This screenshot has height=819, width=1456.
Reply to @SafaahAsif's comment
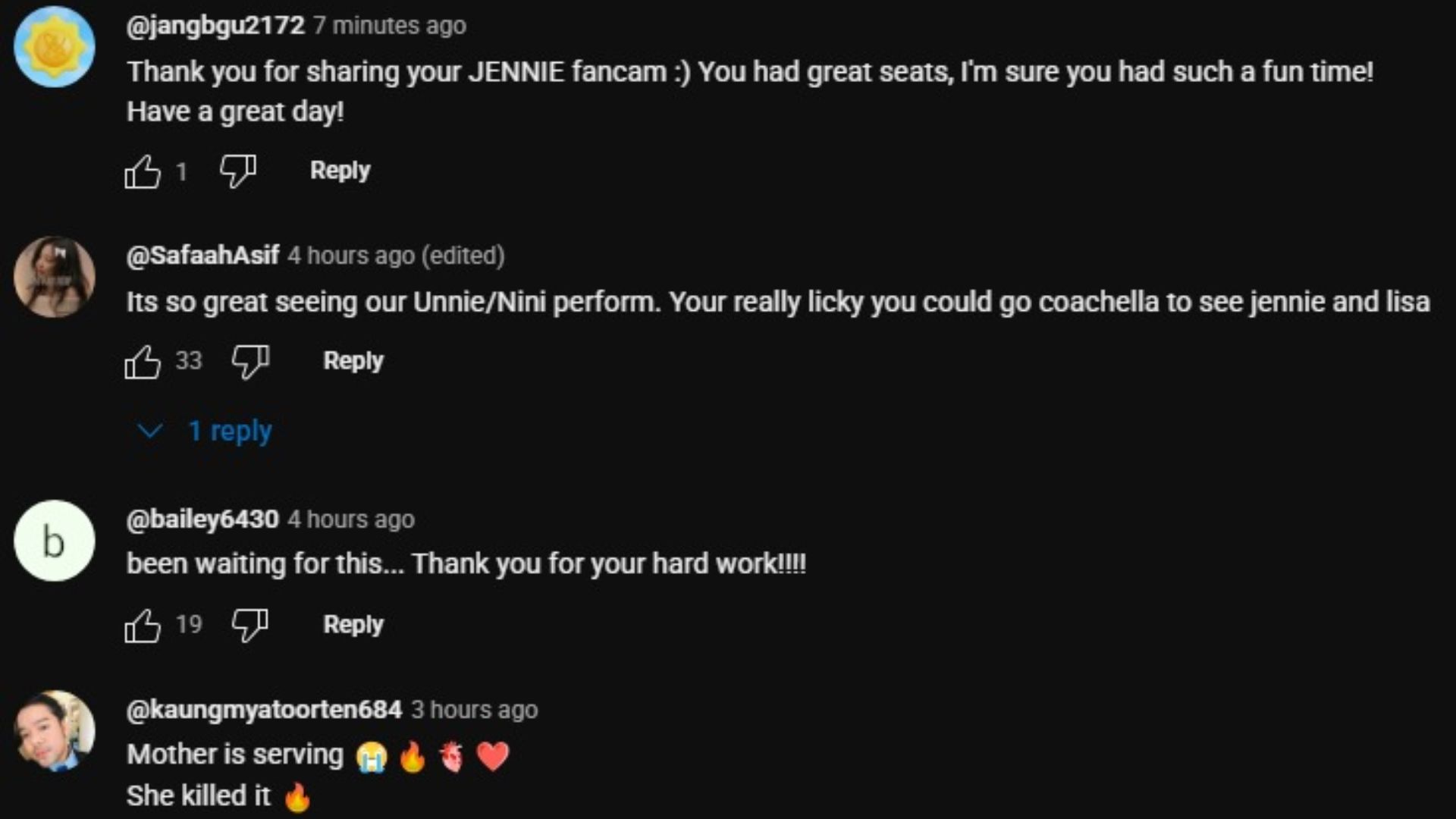353,361
